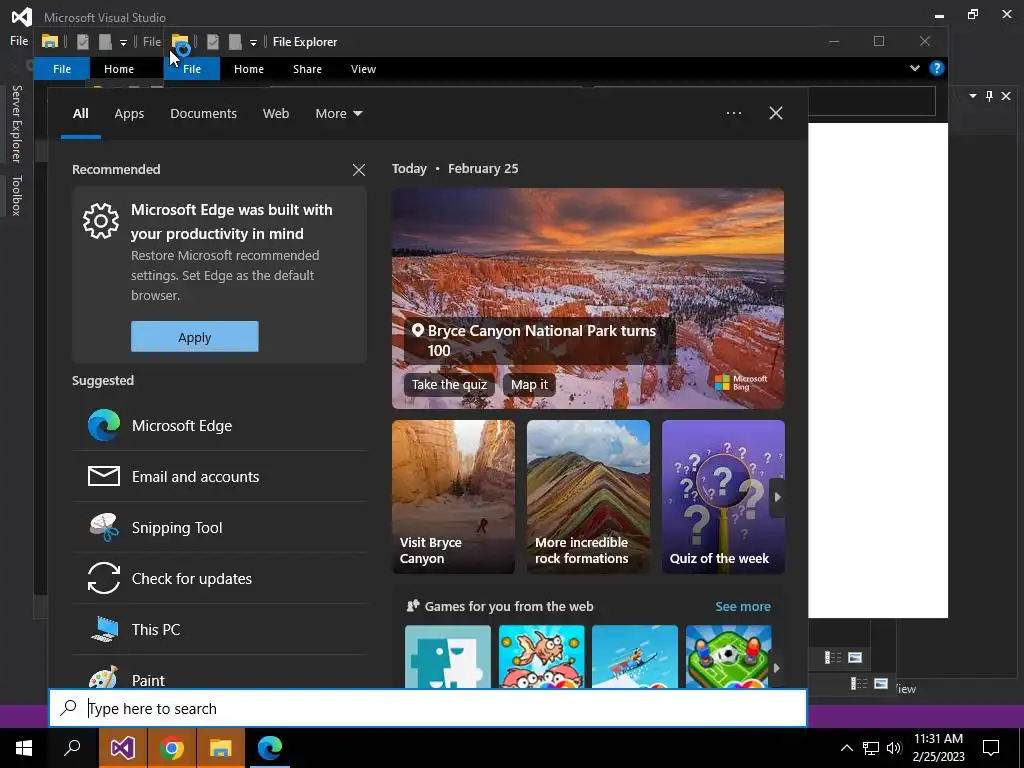Switch to the Documents search tab
The image size is (1024, 768).
[x=203, y=114]
